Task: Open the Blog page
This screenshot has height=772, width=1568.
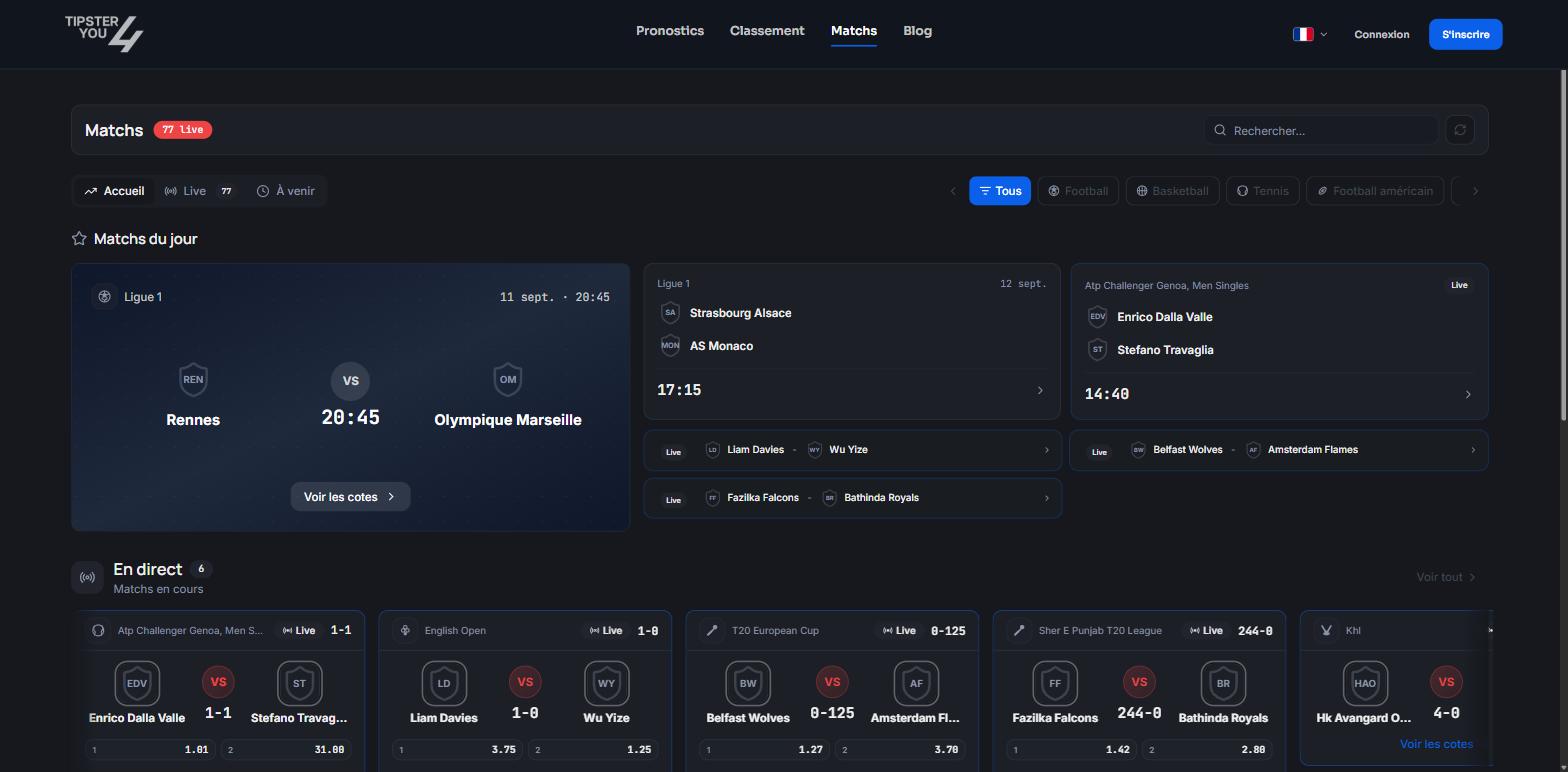Action: coord(917,31)
